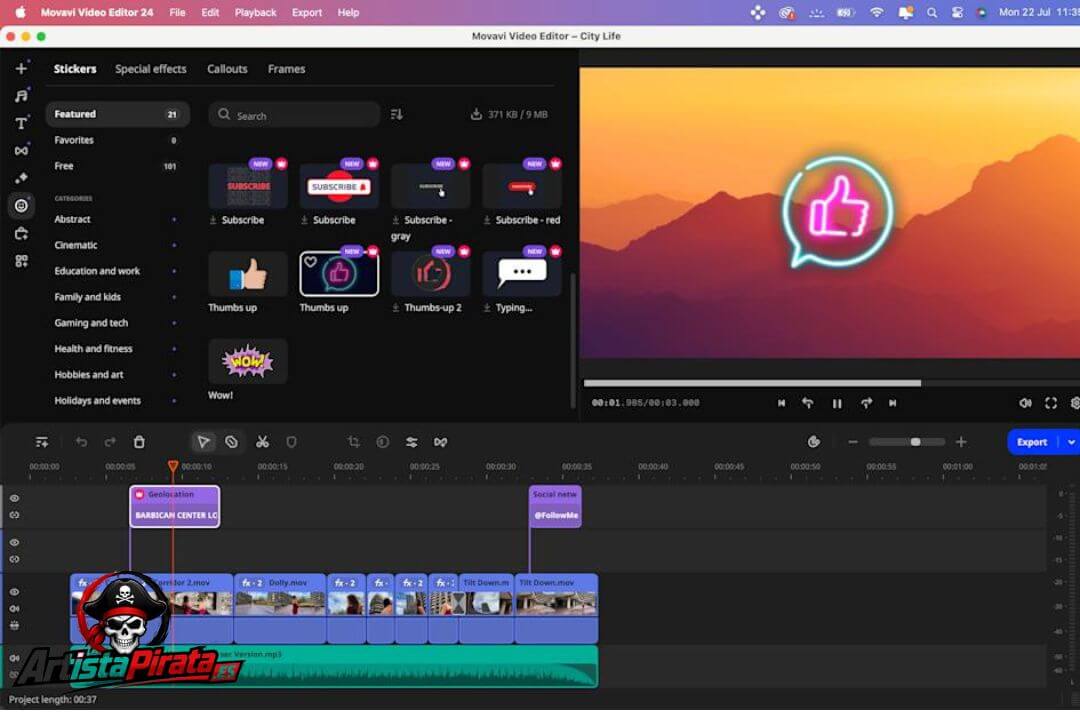Select the Wow! sticker thumbnail
The image size is (1080, 720).
248,361
